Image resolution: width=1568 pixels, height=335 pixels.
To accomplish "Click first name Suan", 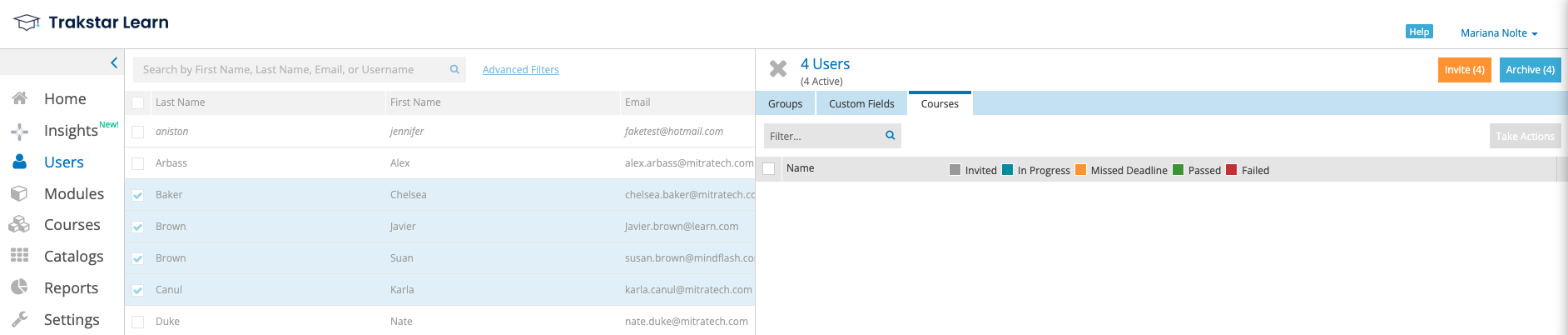I will pyautogui.click(x=402, y=258).
